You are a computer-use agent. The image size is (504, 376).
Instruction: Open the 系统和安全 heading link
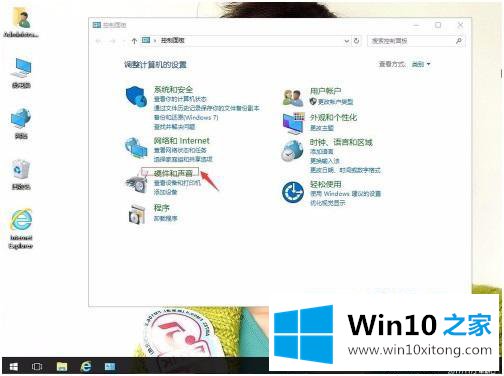pyautogui.click(x=173, y=89)
